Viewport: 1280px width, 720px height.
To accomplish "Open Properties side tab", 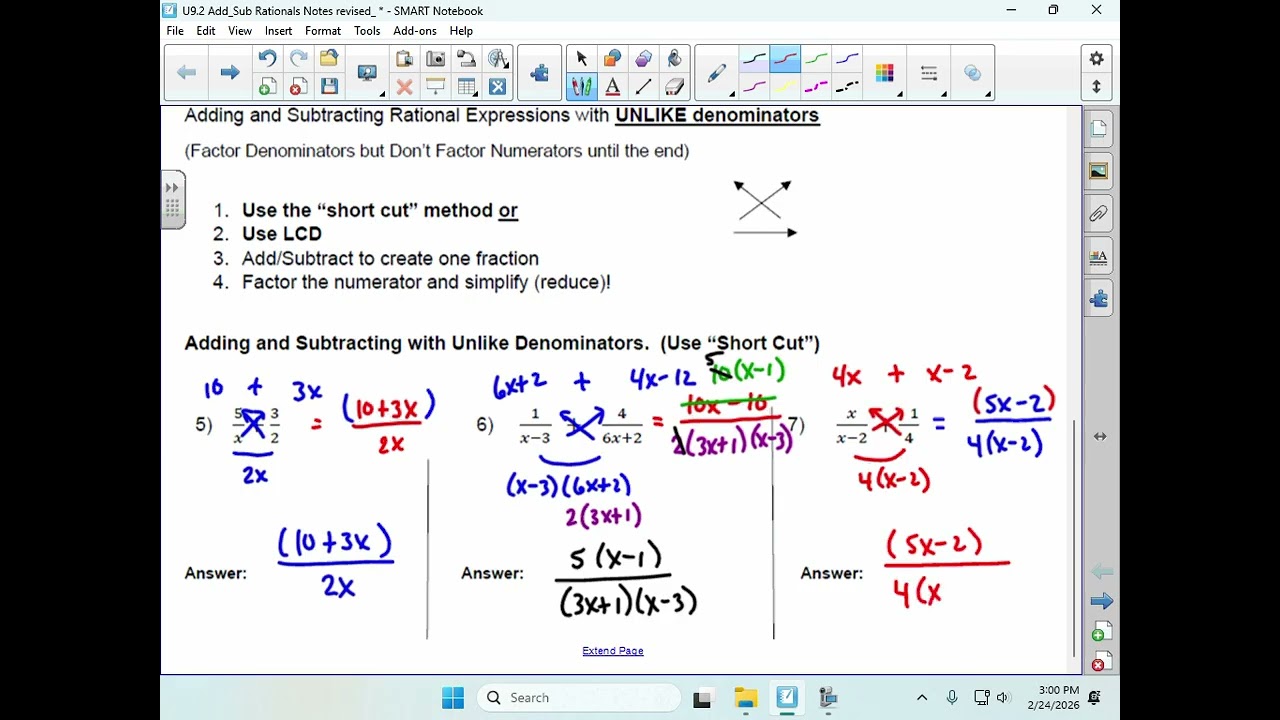I will [1098, 256].
